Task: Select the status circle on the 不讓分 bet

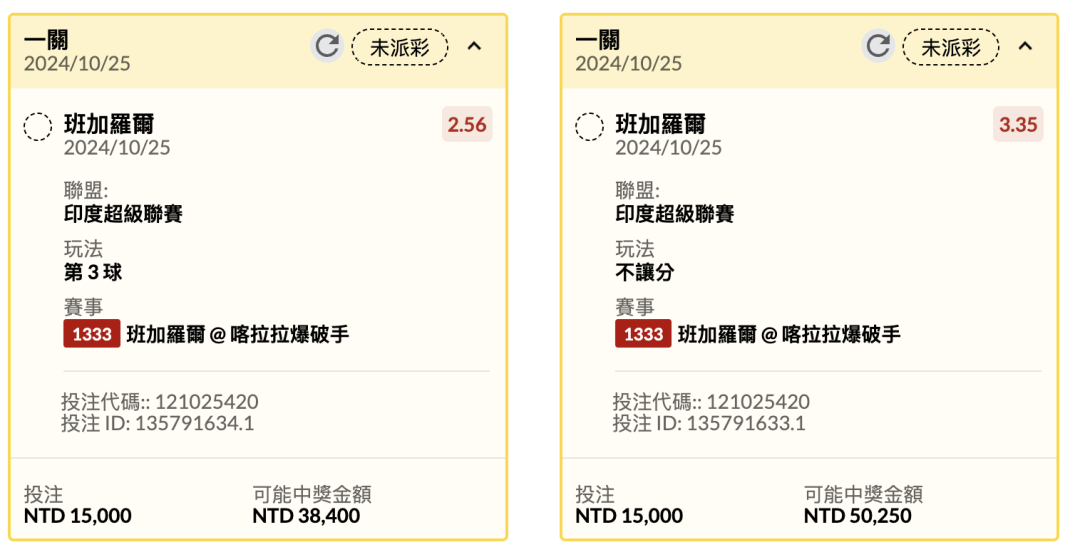Action: pyautogui.click(x=589, y=127)
